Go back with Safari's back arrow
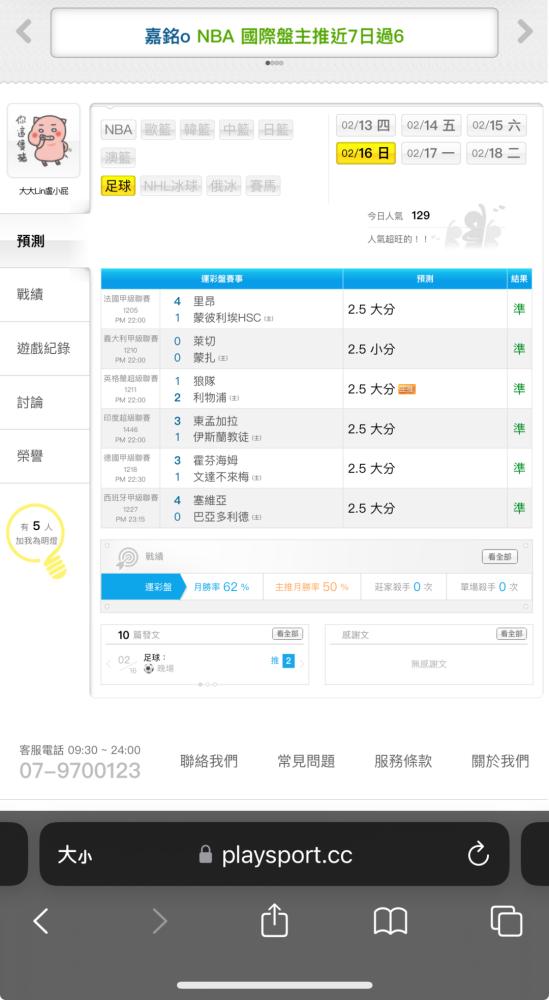The height and width of the screenshot is (1000, 549). (x=41, y=922)
